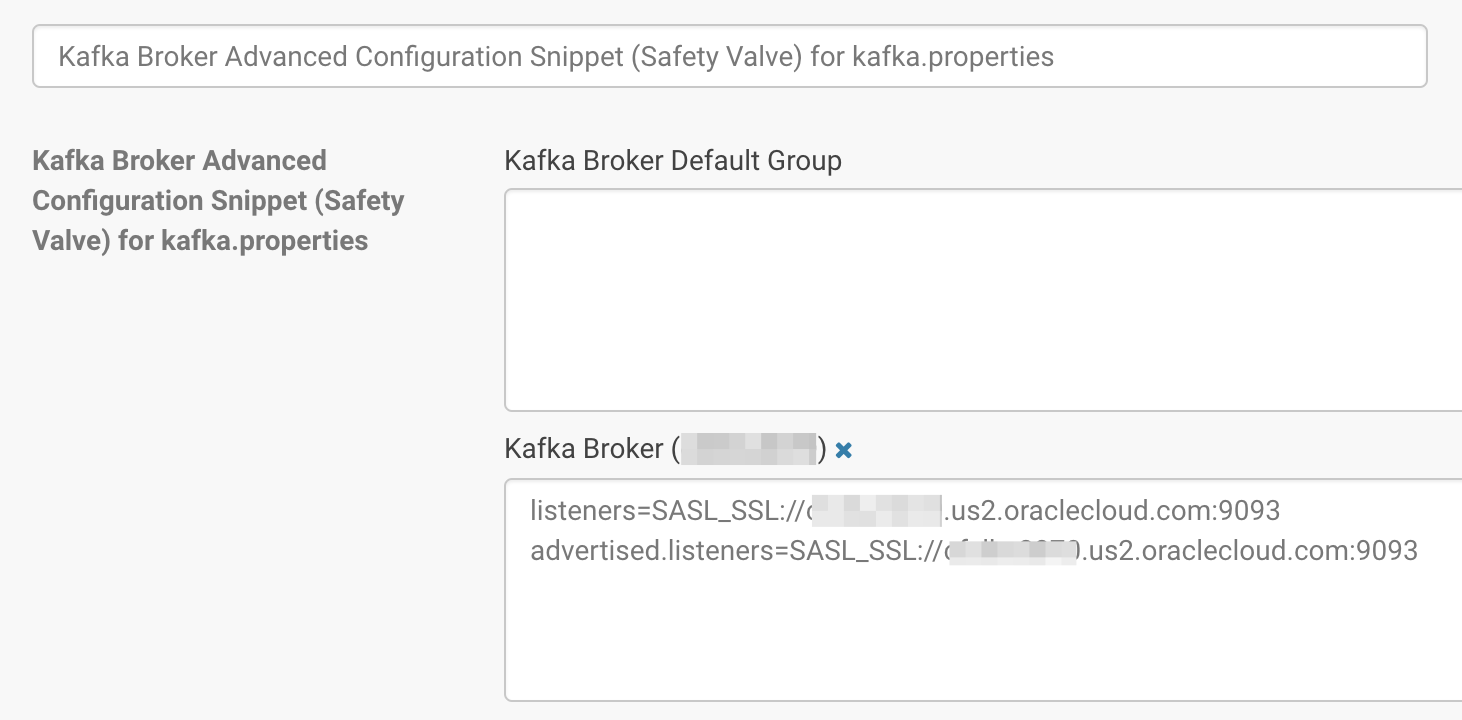This screenshot has height=720, width=1462.
Task: Click the blurred hostname in advertised.listeners line
Action: click(x=1012, y=552)
